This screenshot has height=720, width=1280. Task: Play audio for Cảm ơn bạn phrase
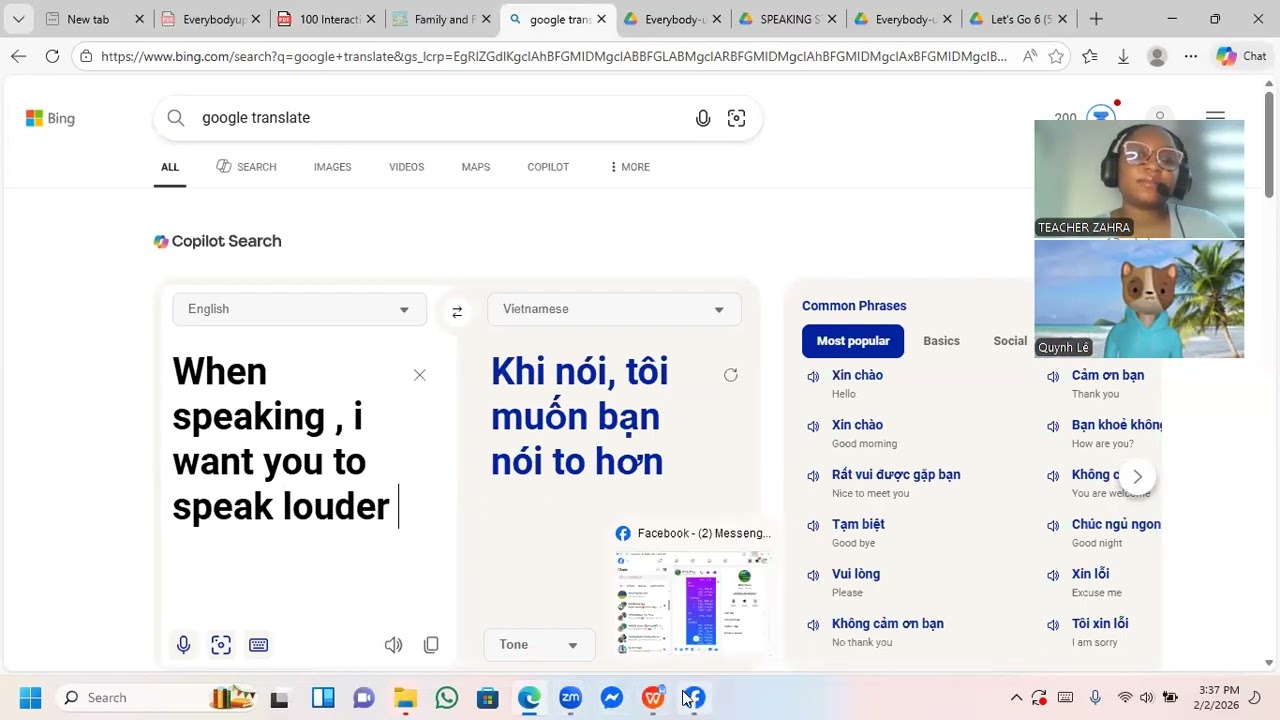tap(1053, 376)
